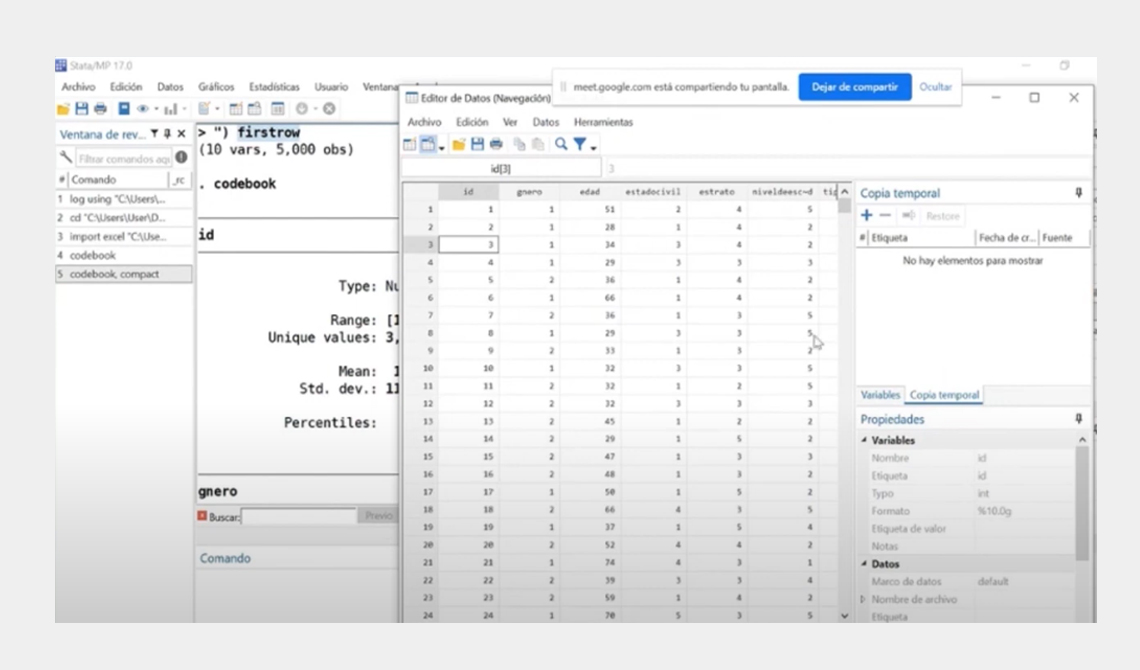Collapse the Datos section in Propiedades
1140x670 pixels.
tap(864, 564)
